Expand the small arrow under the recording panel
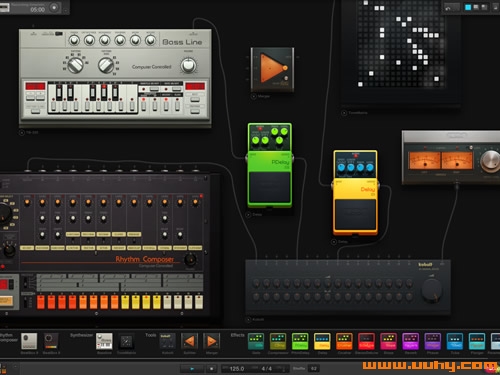This screenshot has width=500, height=375. coord(65,11)
